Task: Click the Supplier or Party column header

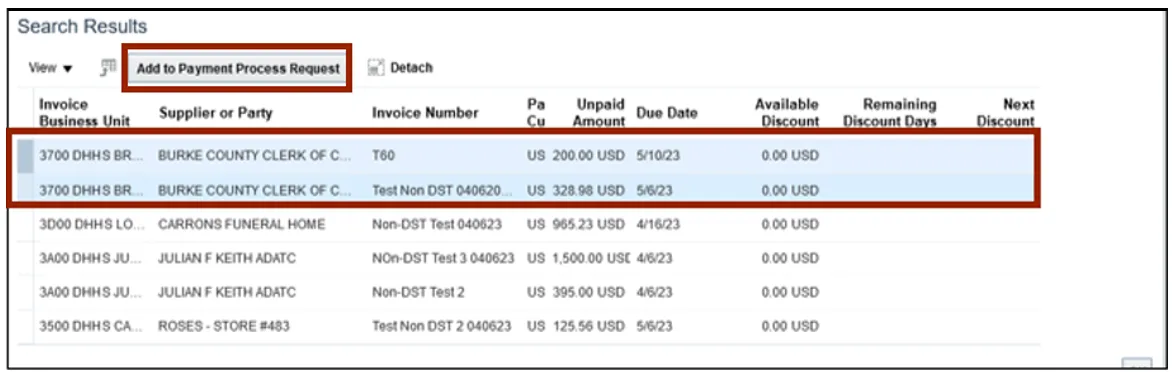Action: pos(215,114)
